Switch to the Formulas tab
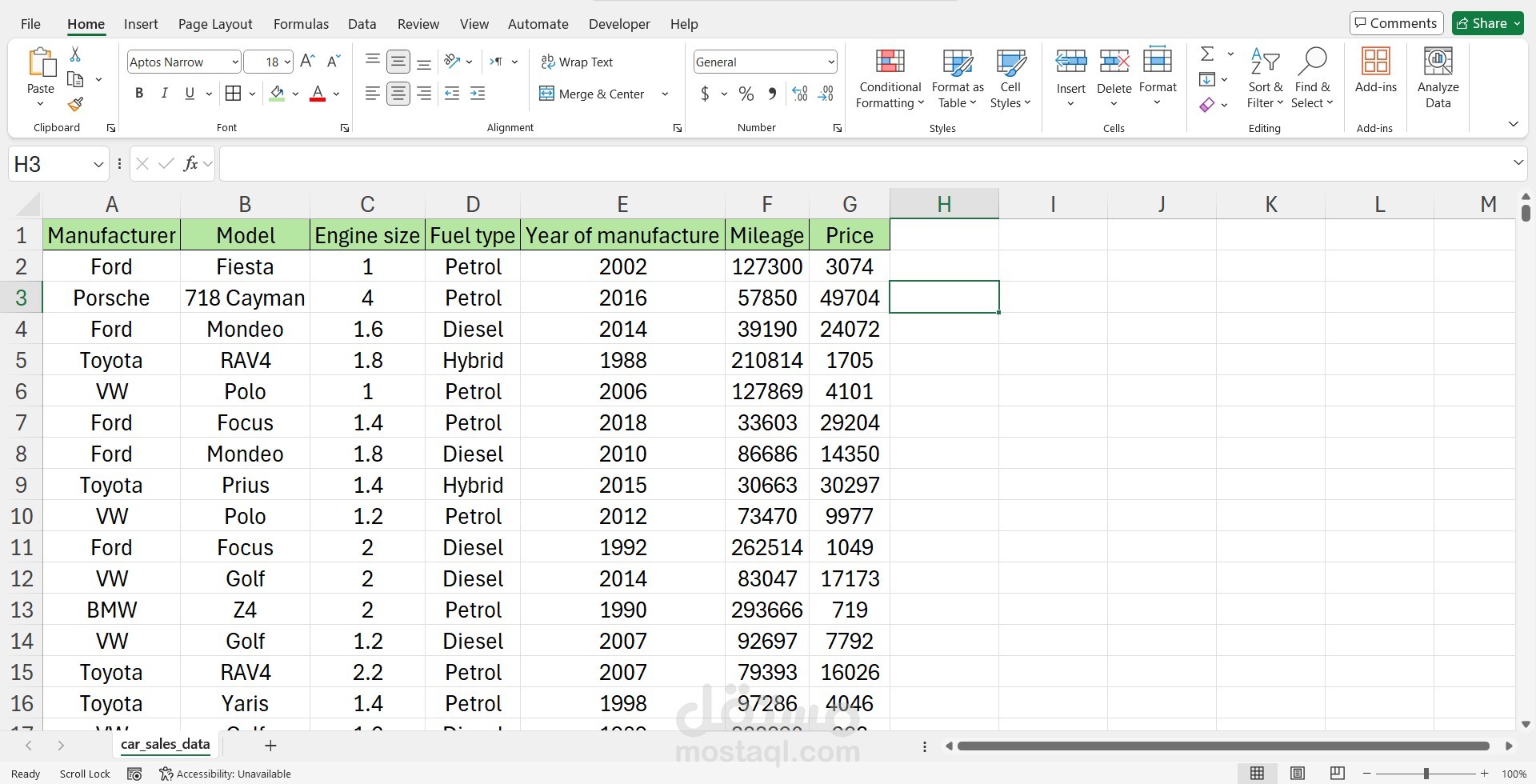1536x784 pixels. pyautogui.click(x=301, y=24)
